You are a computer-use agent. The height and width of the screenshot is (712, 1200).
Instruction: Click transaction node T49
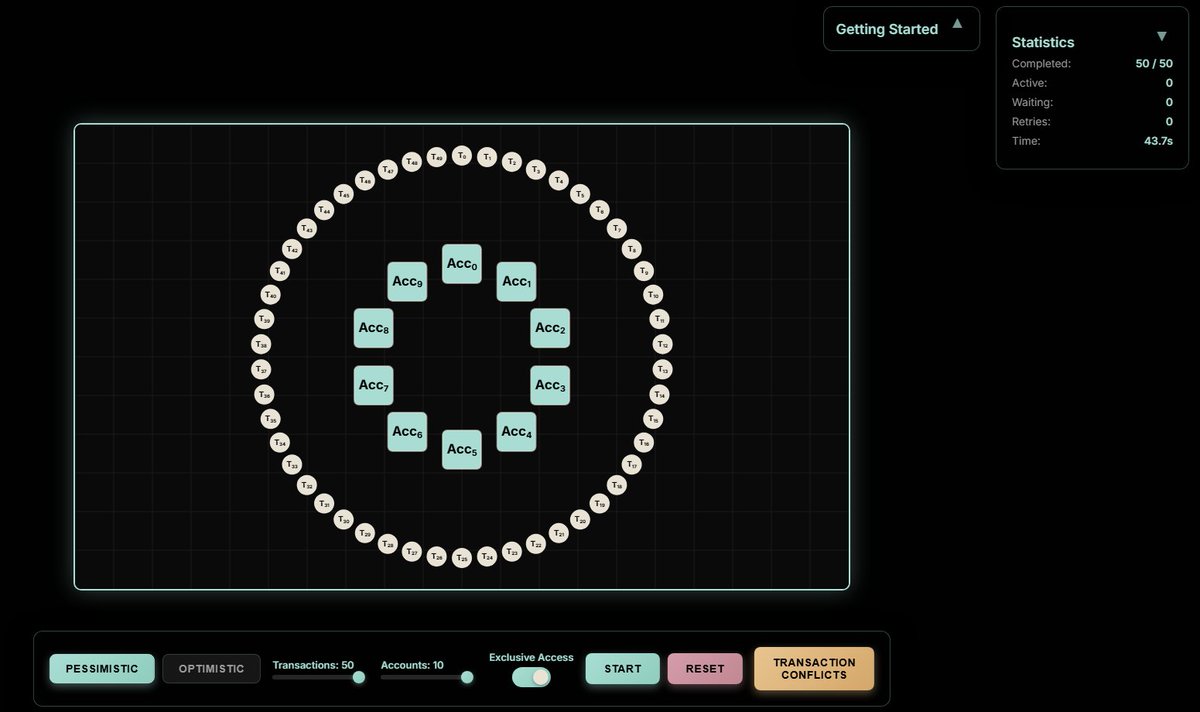coord(437,157)
